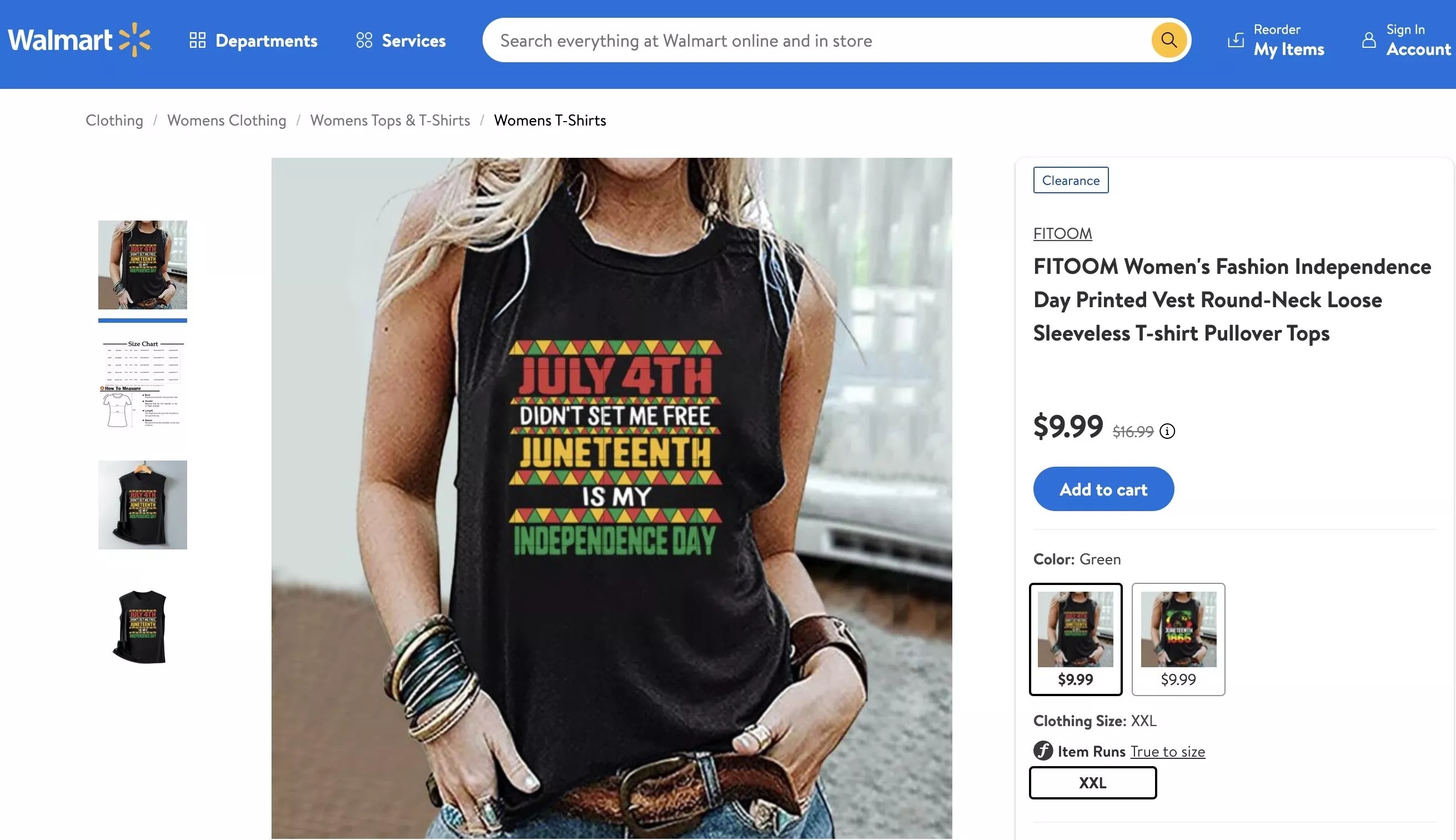Type in the Walmart search box

pyautogui.click(x=807, y=41)
